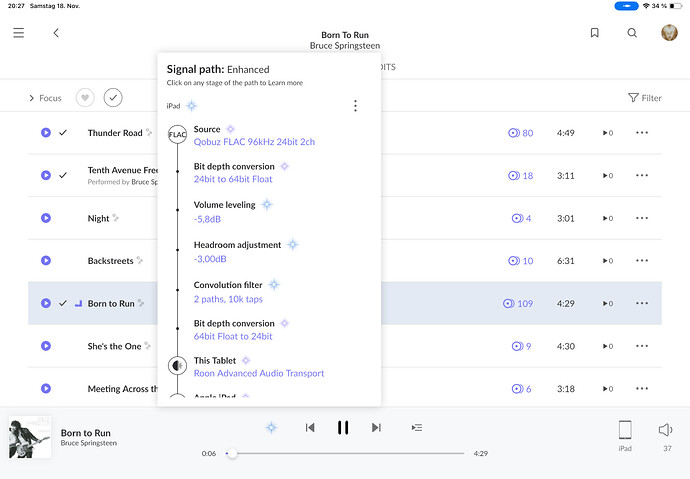
Task: Click the star beside iPad zone label
Action: [x=191, y=106]
